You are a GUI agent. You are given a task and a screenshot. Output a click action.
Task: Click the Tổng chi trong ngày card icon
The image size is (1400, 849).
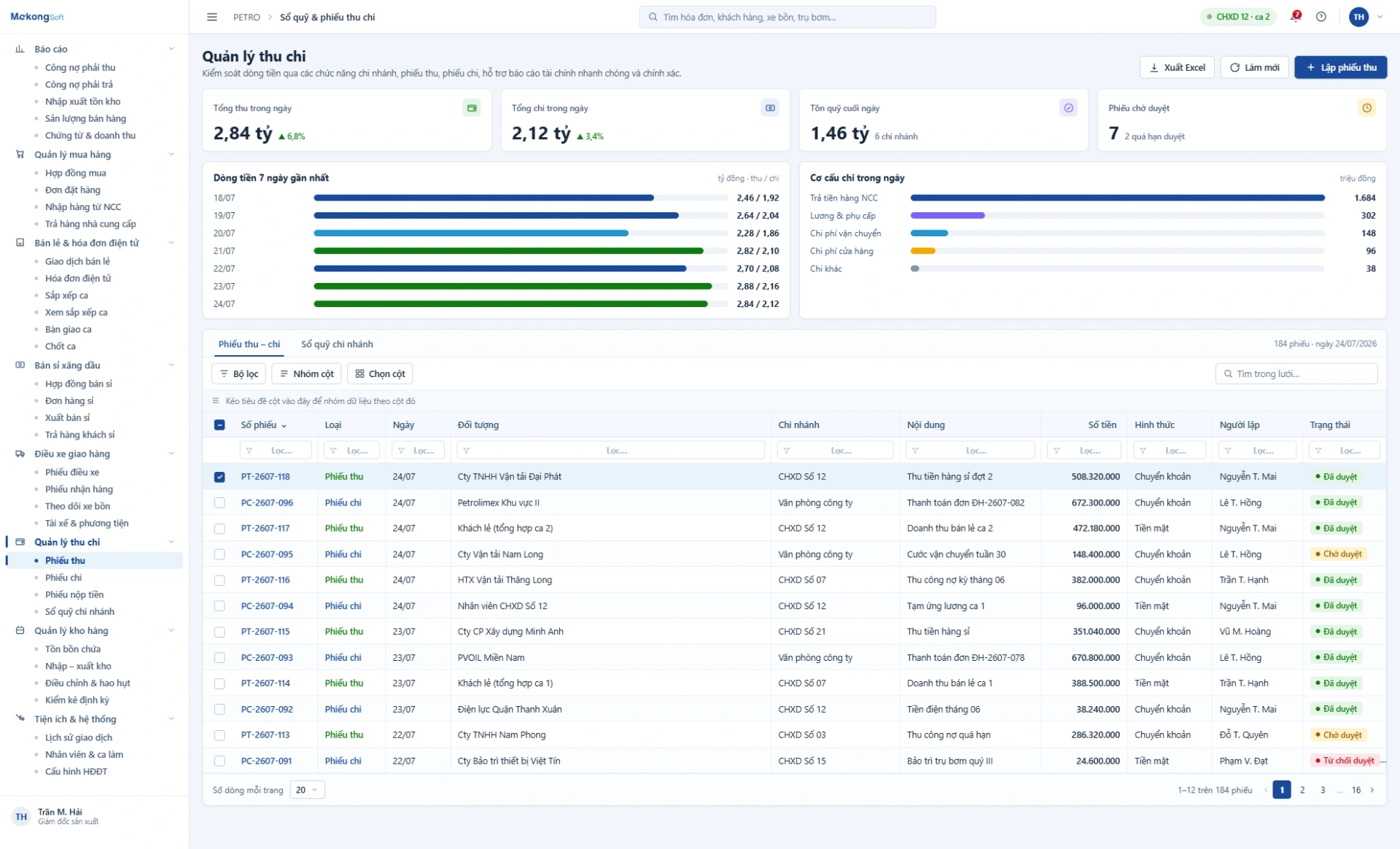click(x=770, y=108)
